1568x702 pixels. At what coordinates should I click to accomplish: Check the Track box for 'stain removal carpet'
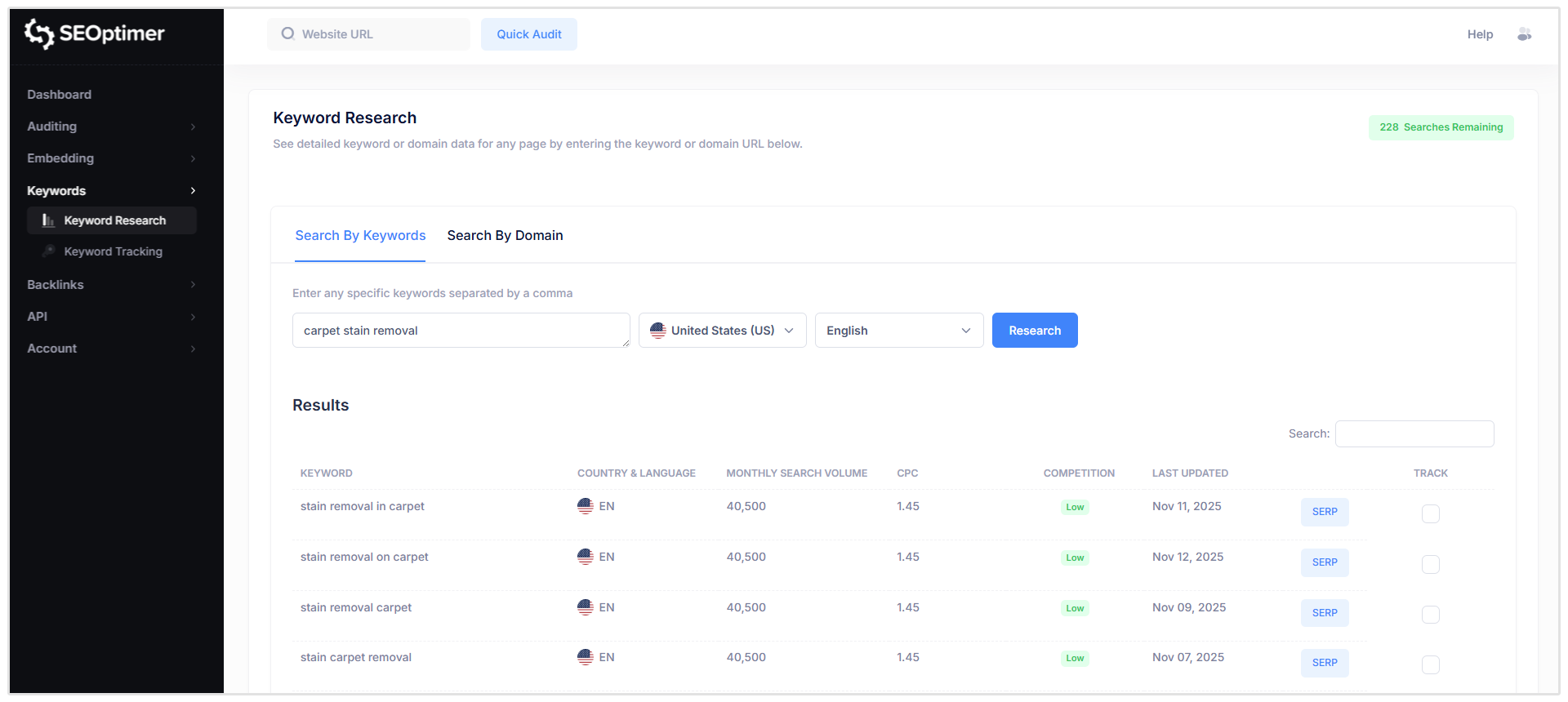[1430, 615]
